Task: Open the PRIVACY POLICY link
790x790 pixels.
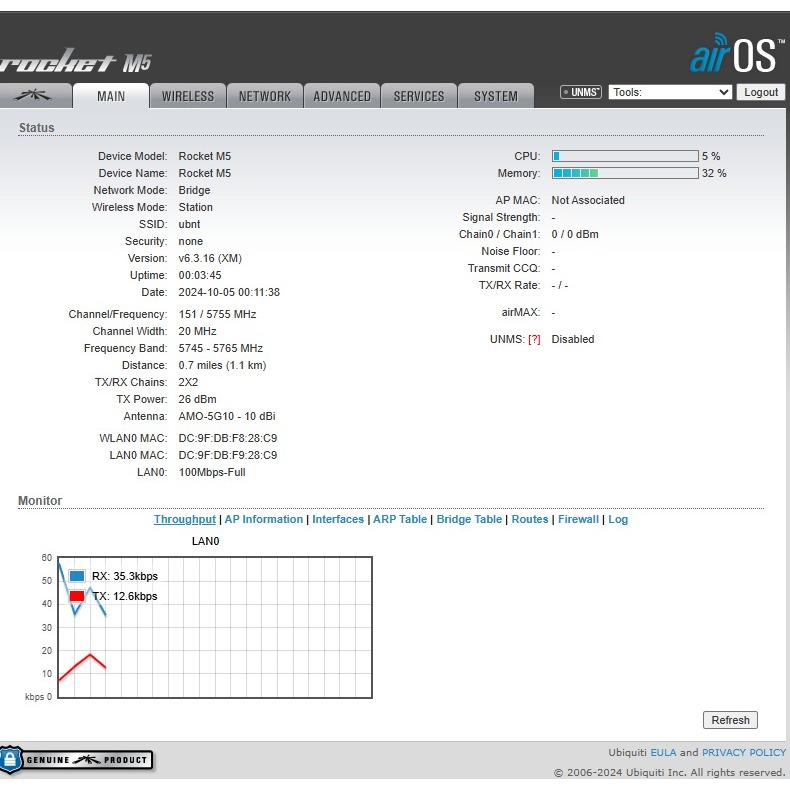Action: 744,753
